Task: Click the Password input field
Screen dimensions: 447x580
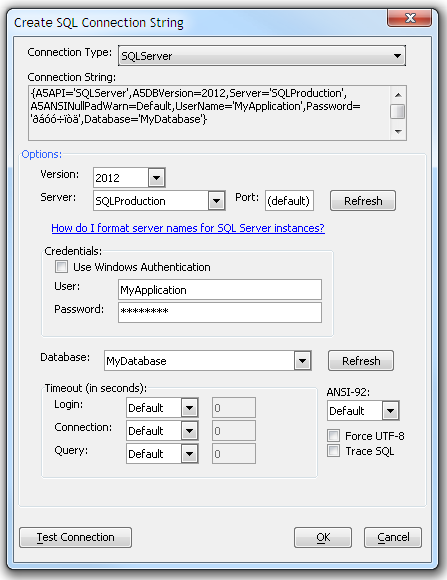Action: (x=220, y=313)
